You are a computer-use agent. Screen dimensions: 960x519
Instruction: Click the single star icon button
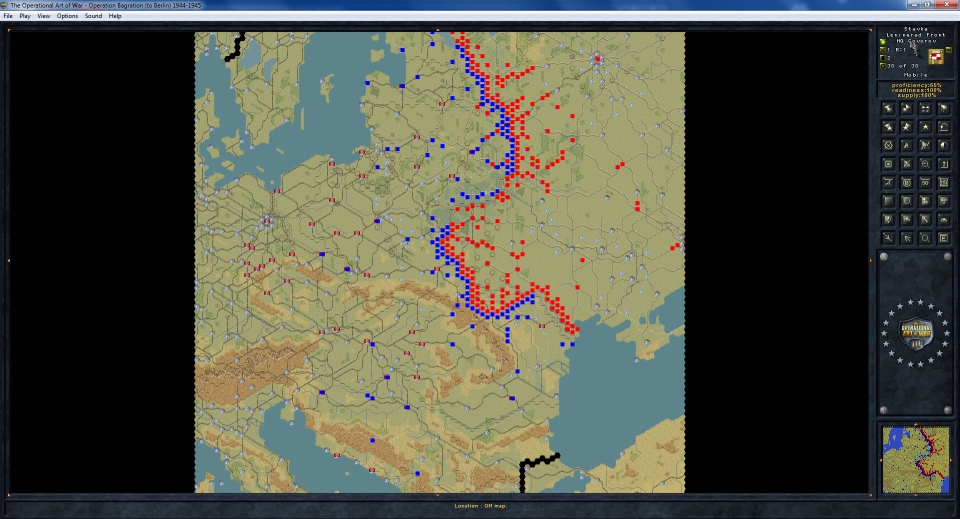click(925, 127)
